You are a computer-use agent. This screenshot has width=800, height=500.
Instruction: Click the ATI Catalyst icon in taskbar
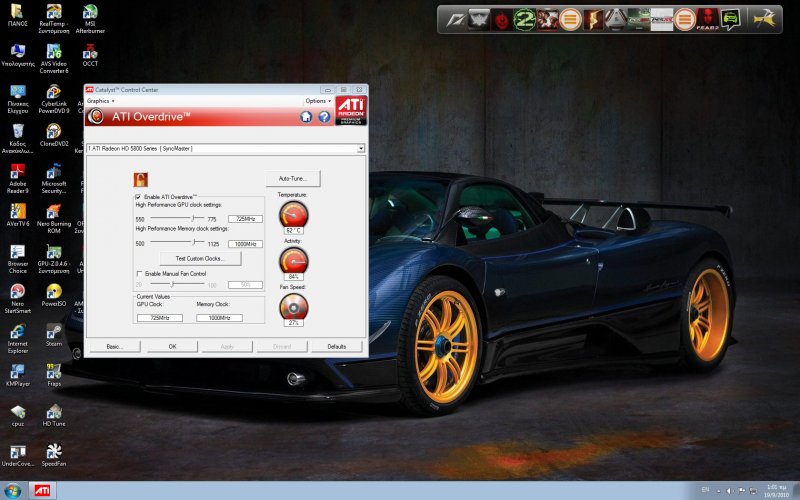[x=43, y=491]
